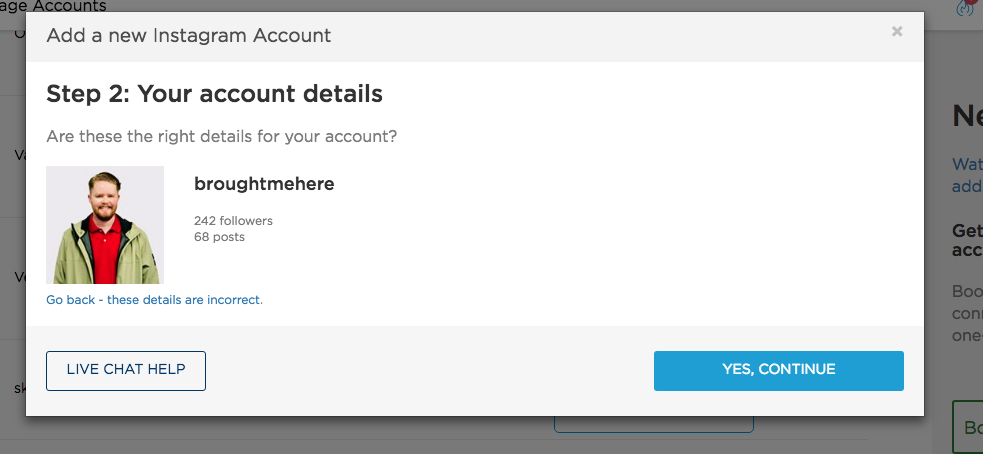Click the YES, CONTINUE button

(779, 371)
